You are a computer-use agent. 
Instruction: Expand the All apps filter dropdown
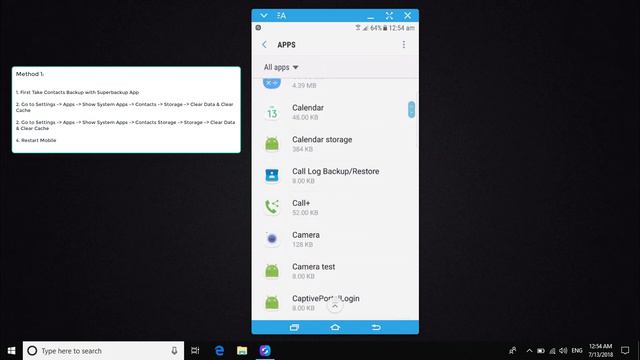[x=281, y=67]
